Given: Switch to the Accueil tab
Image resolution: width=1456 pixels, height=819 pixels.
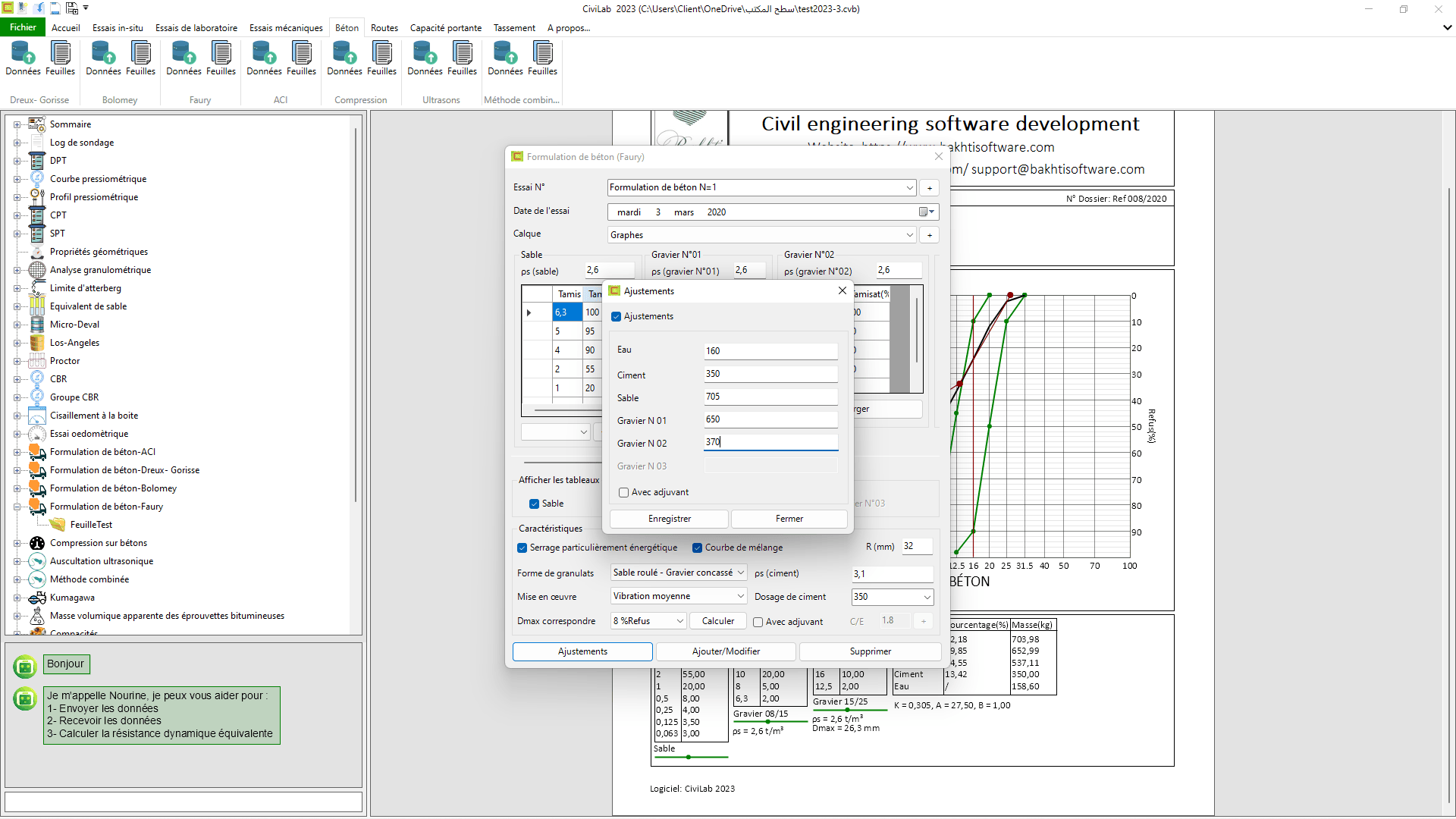Looking at the screenshot, I should click(66, 28).
